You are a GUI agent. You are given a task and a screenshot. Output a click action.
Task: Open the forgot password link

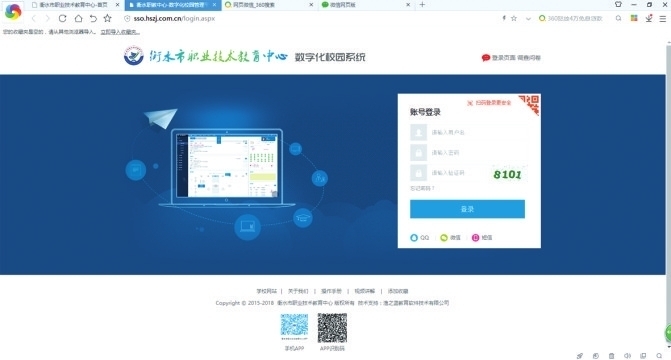click(422, 188)
